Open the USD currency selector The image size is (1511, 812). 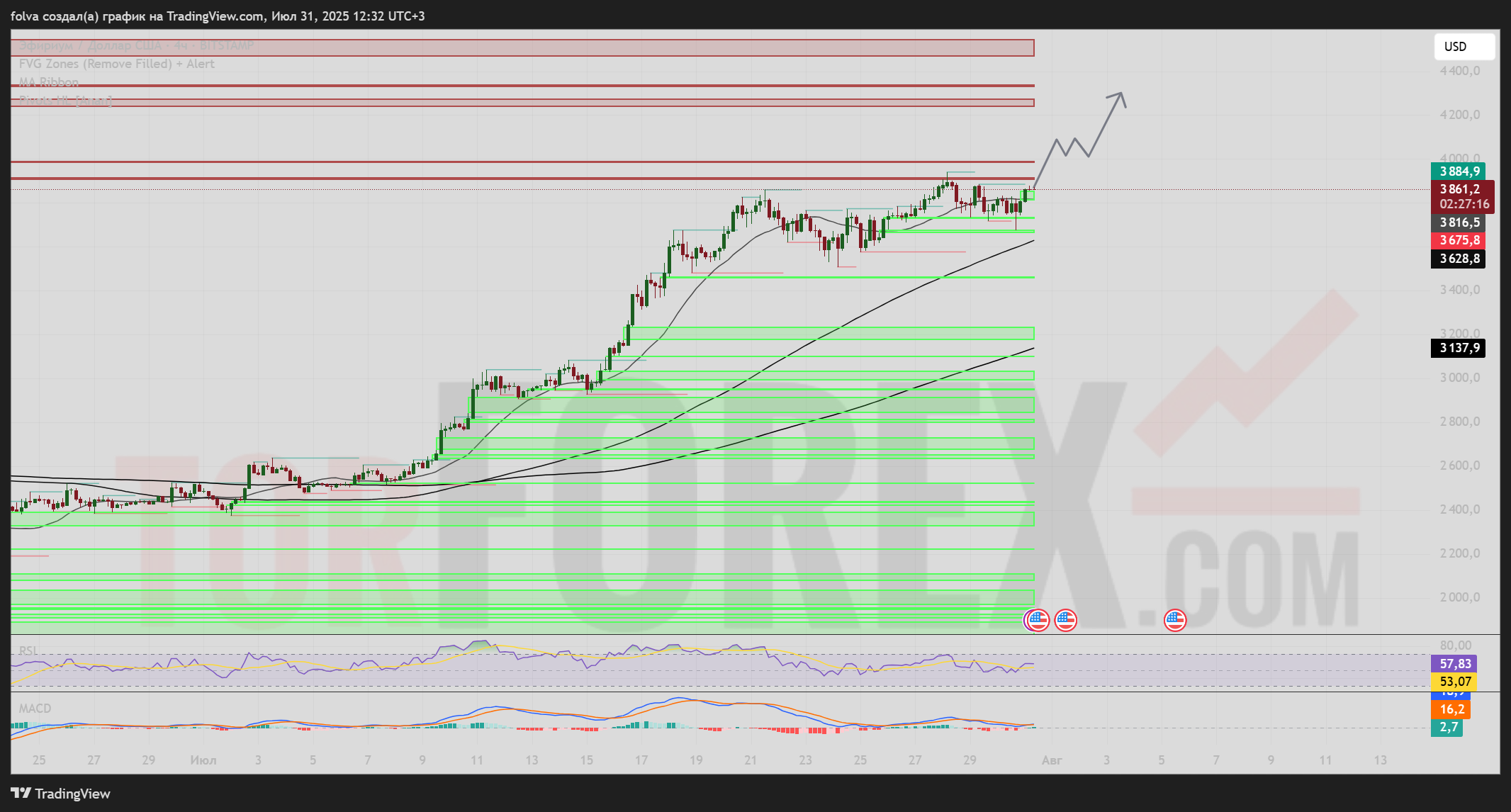click(1464, 47)
